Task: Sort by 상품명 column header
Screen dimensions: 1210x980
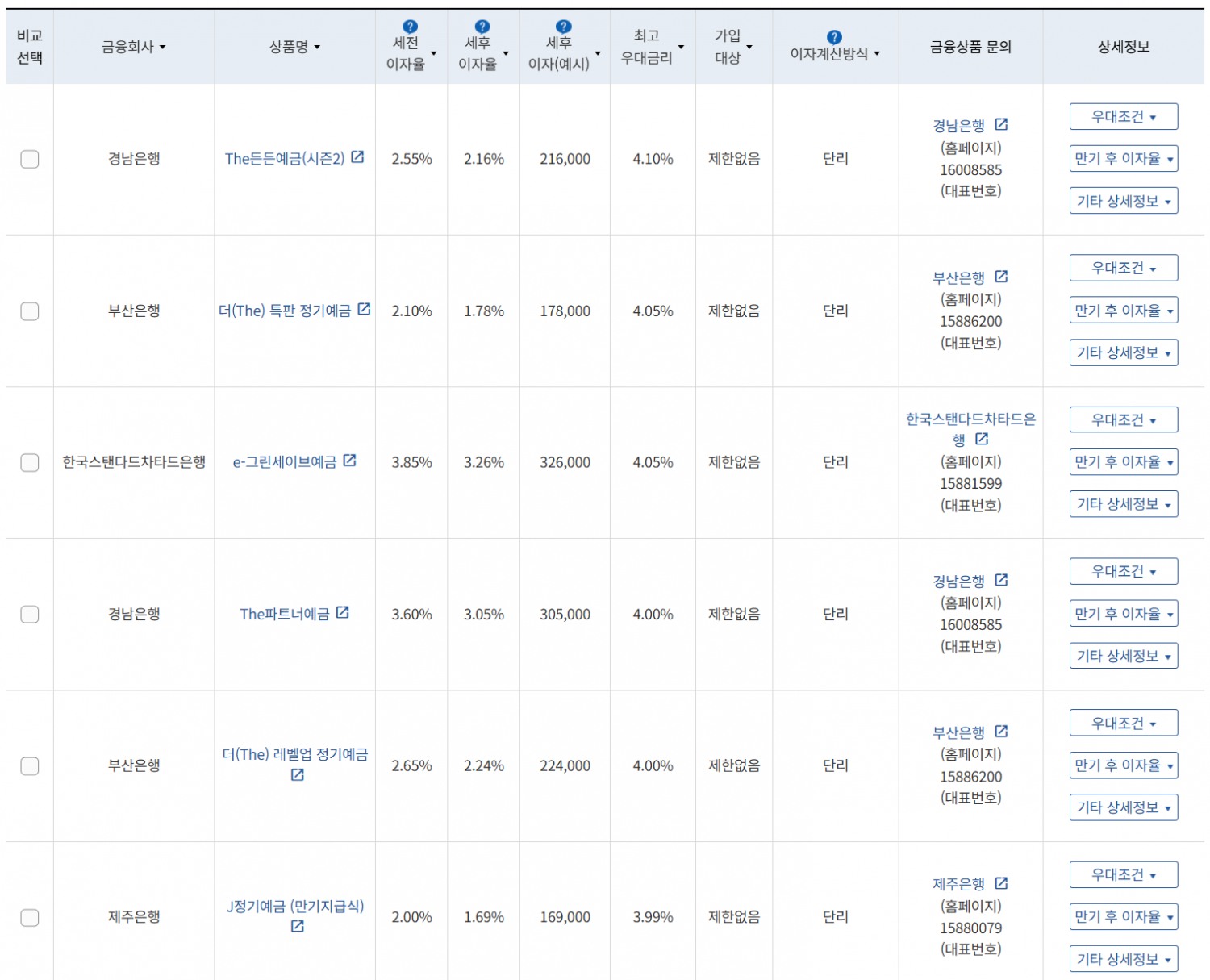Action: point(295,47)
